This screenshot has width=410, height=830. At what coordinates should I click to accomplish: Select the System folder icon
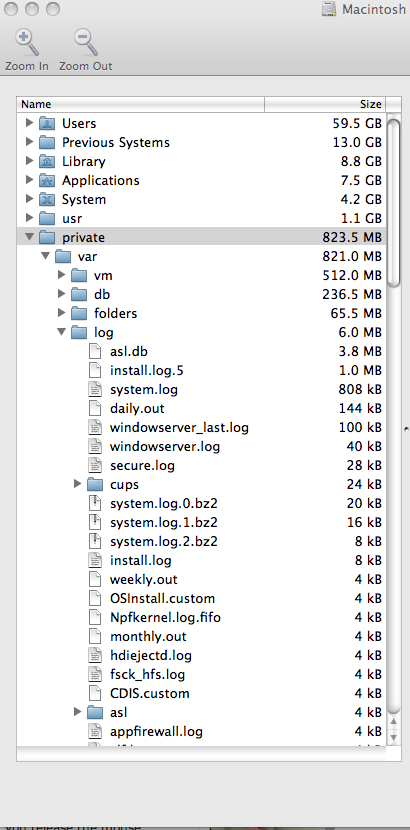tap(47, 200)
